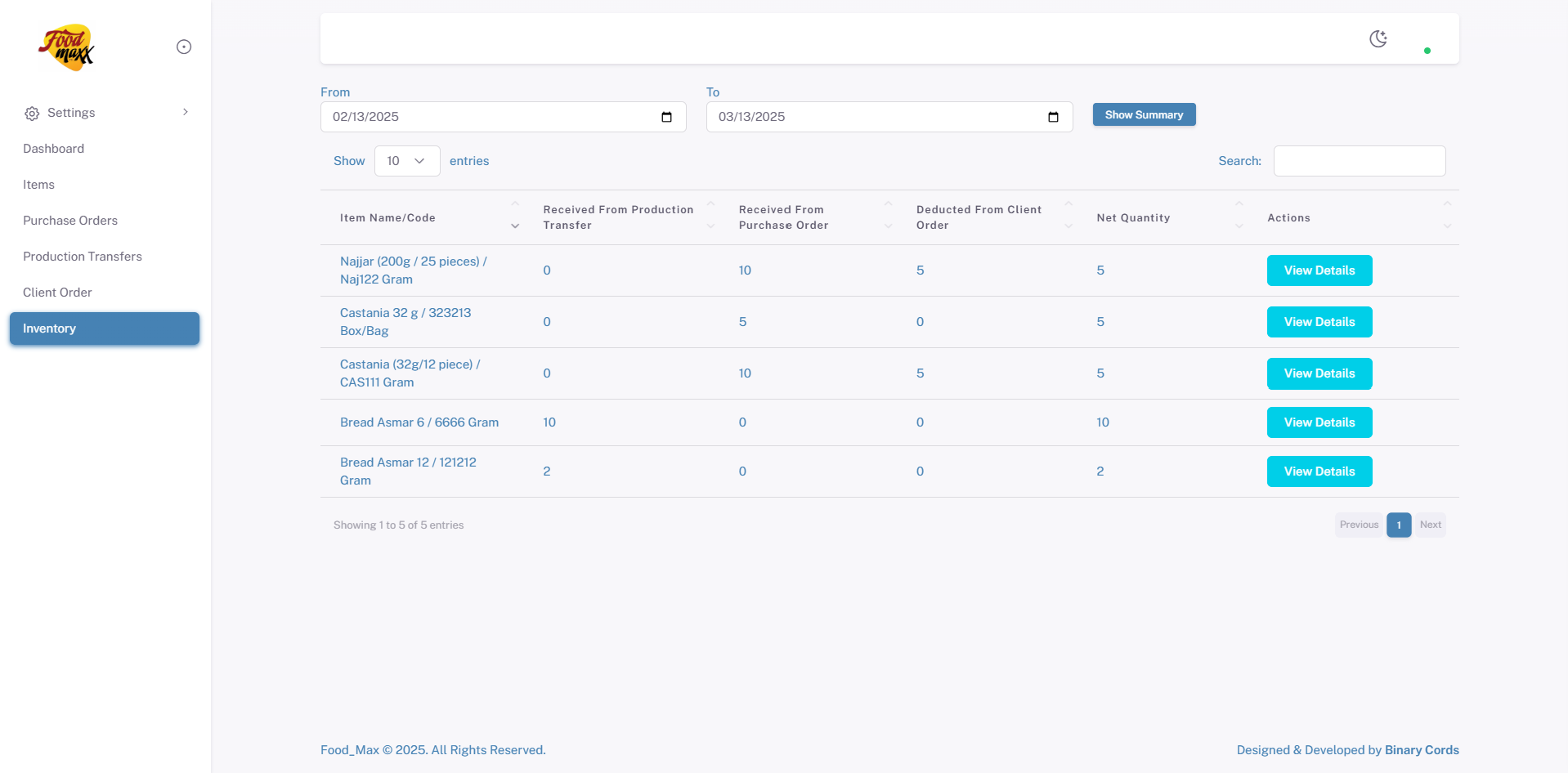Sort by Net Quantity column arrows
Screen dimensions: 1568x773
click(1239, 217)
